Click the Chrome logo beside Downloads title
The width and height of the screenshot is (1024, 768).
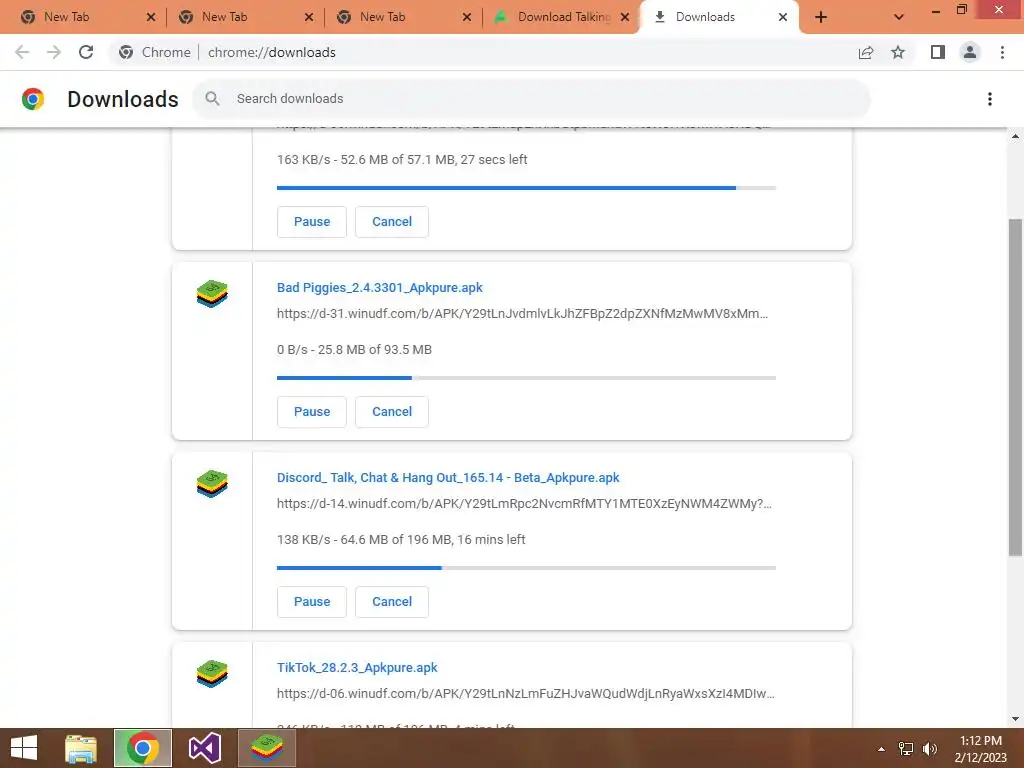33,99
